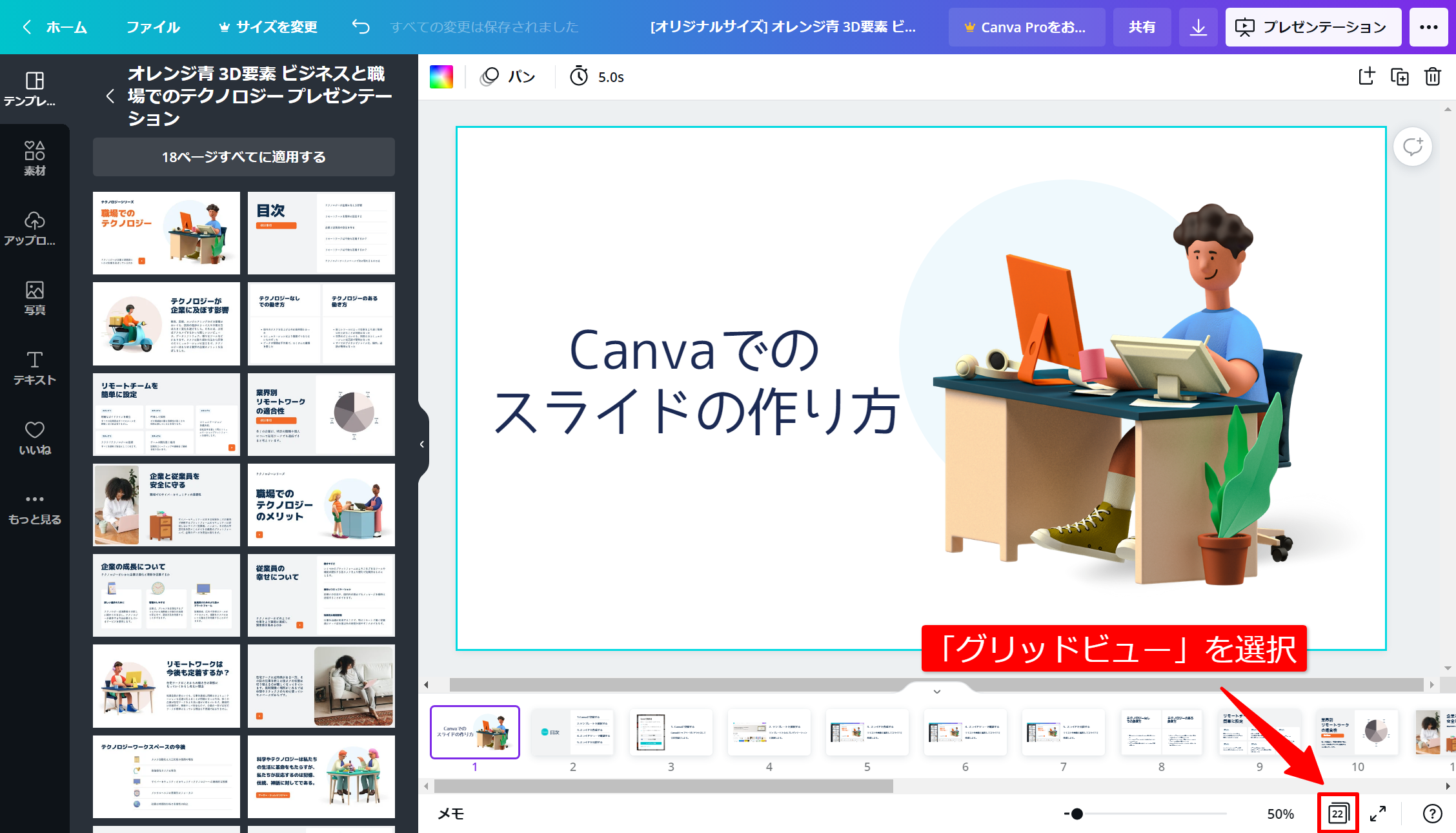This screenshot has height=833, width=1456.
Task: Click the 50% zoom level
Action: coord(1280,814)
